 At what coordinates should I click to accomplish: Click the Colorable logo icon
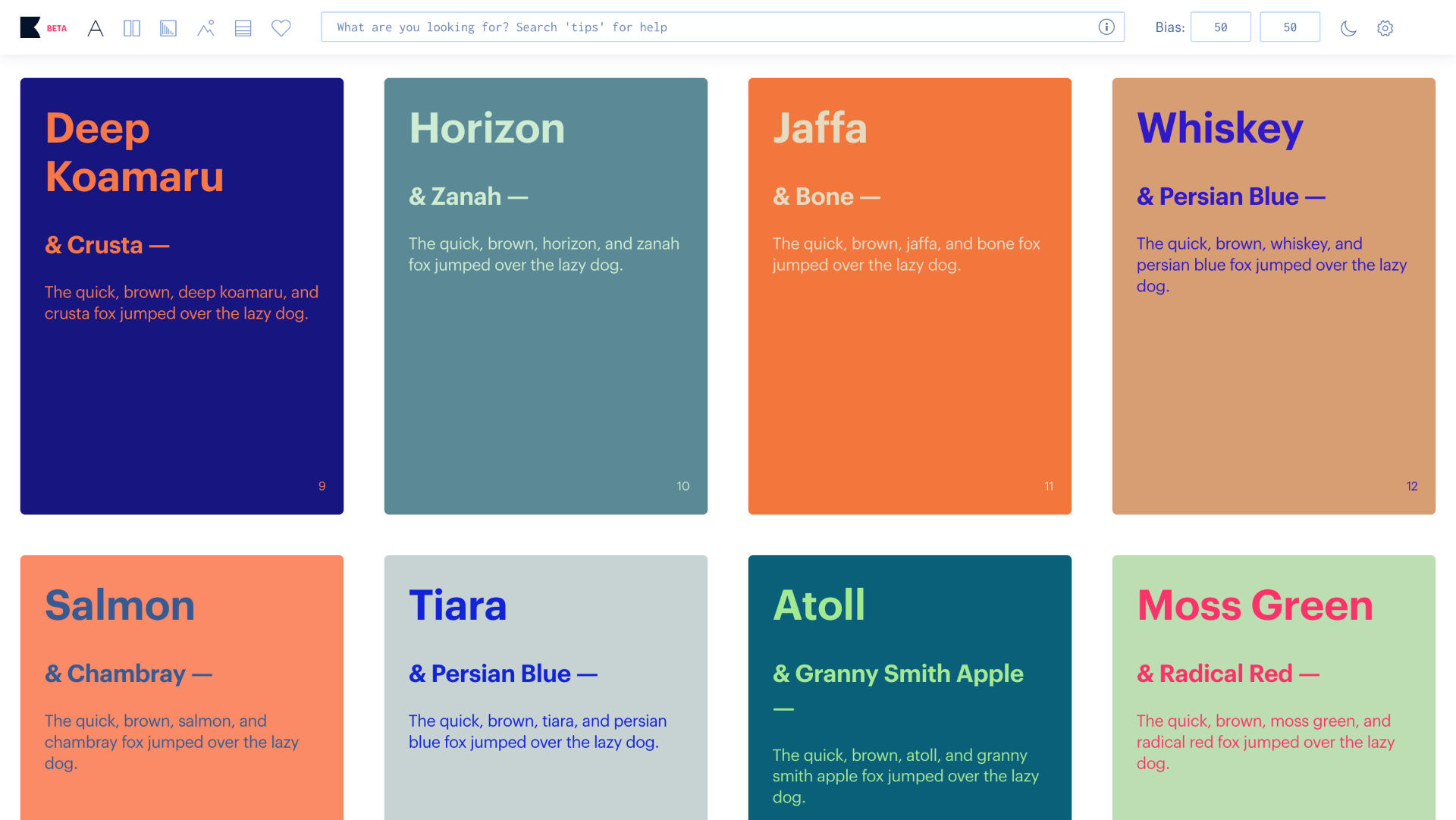click(x=30, y=27)
